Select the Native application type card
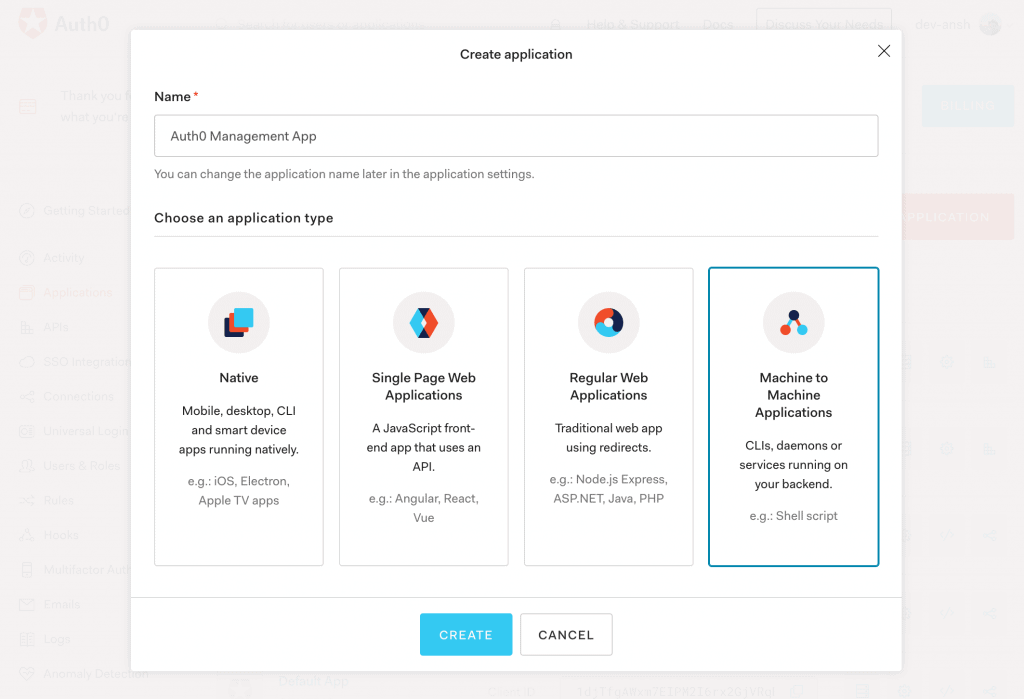The width and height of the screenshot is (1024, 699). [x=239, y=416]
